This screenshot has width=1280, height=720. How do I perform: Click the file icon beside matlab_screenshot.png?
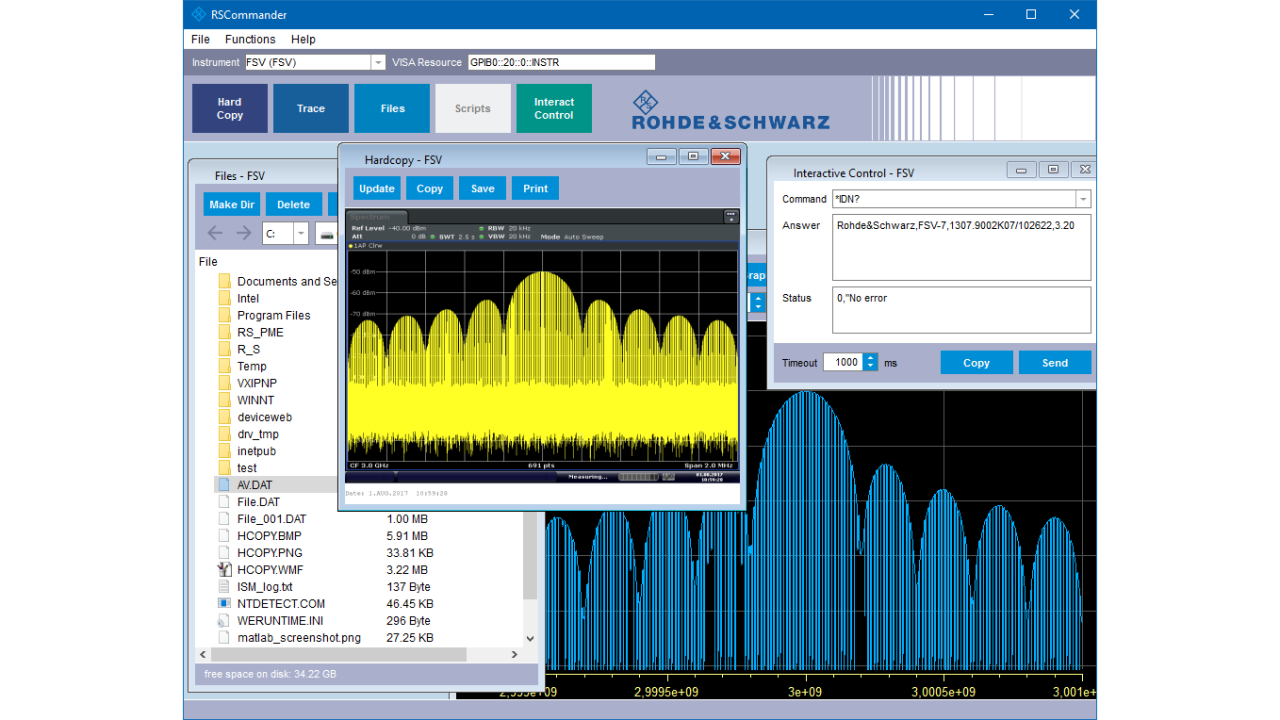(224, 638)
